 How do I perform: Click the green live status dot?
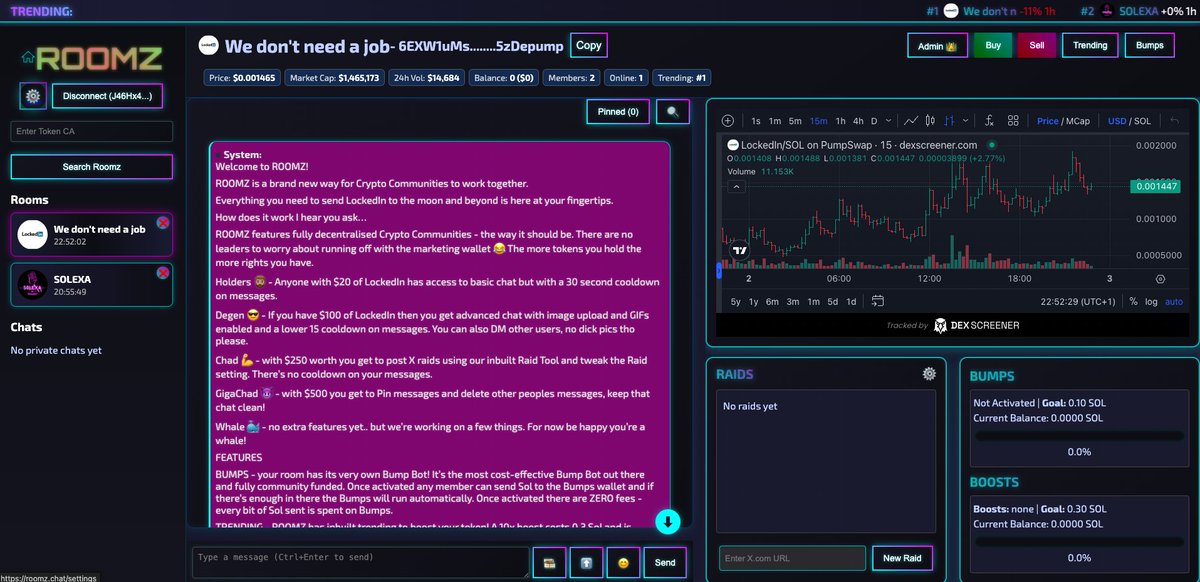point(991,145)
